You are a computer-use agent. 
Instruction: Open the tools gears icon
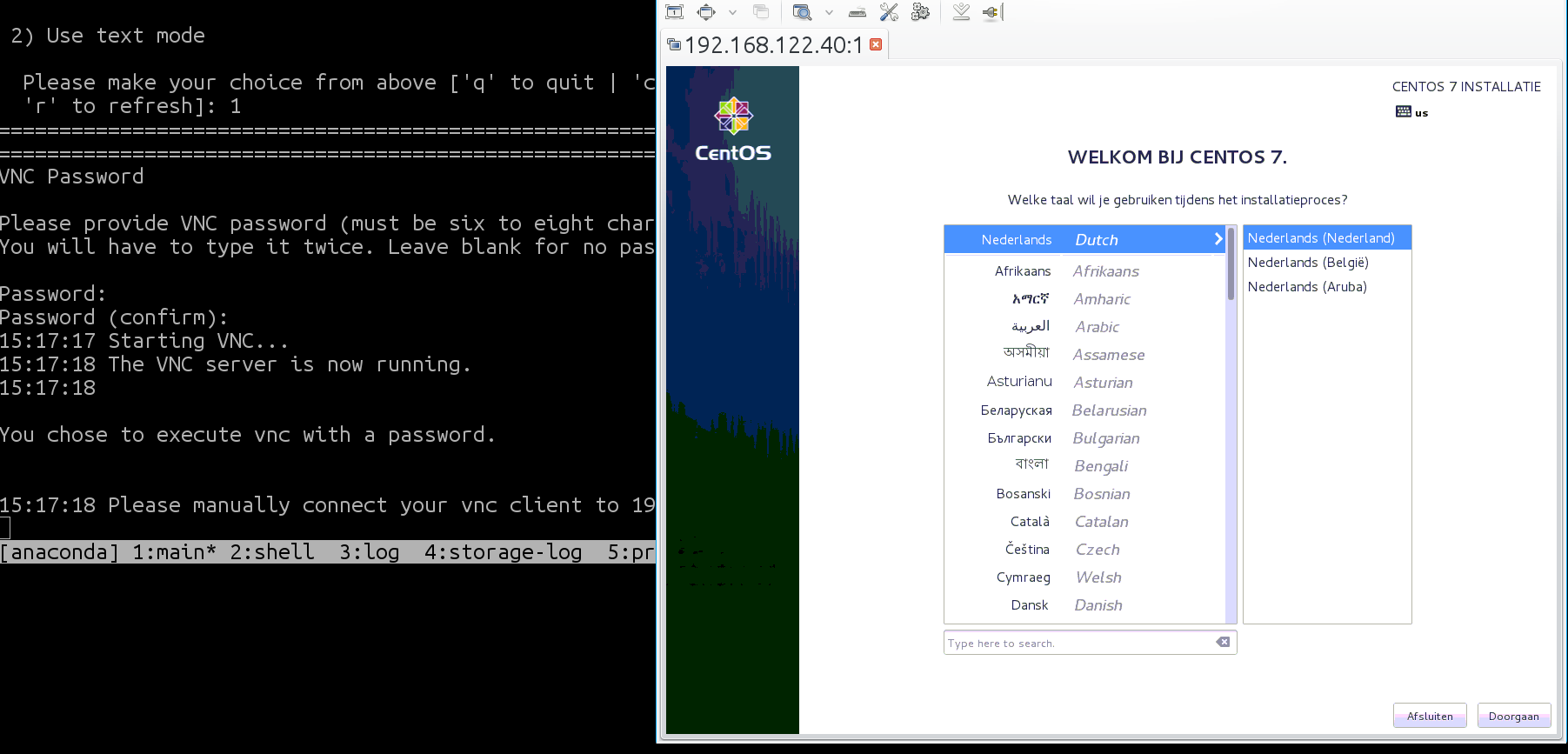[920, 12]
